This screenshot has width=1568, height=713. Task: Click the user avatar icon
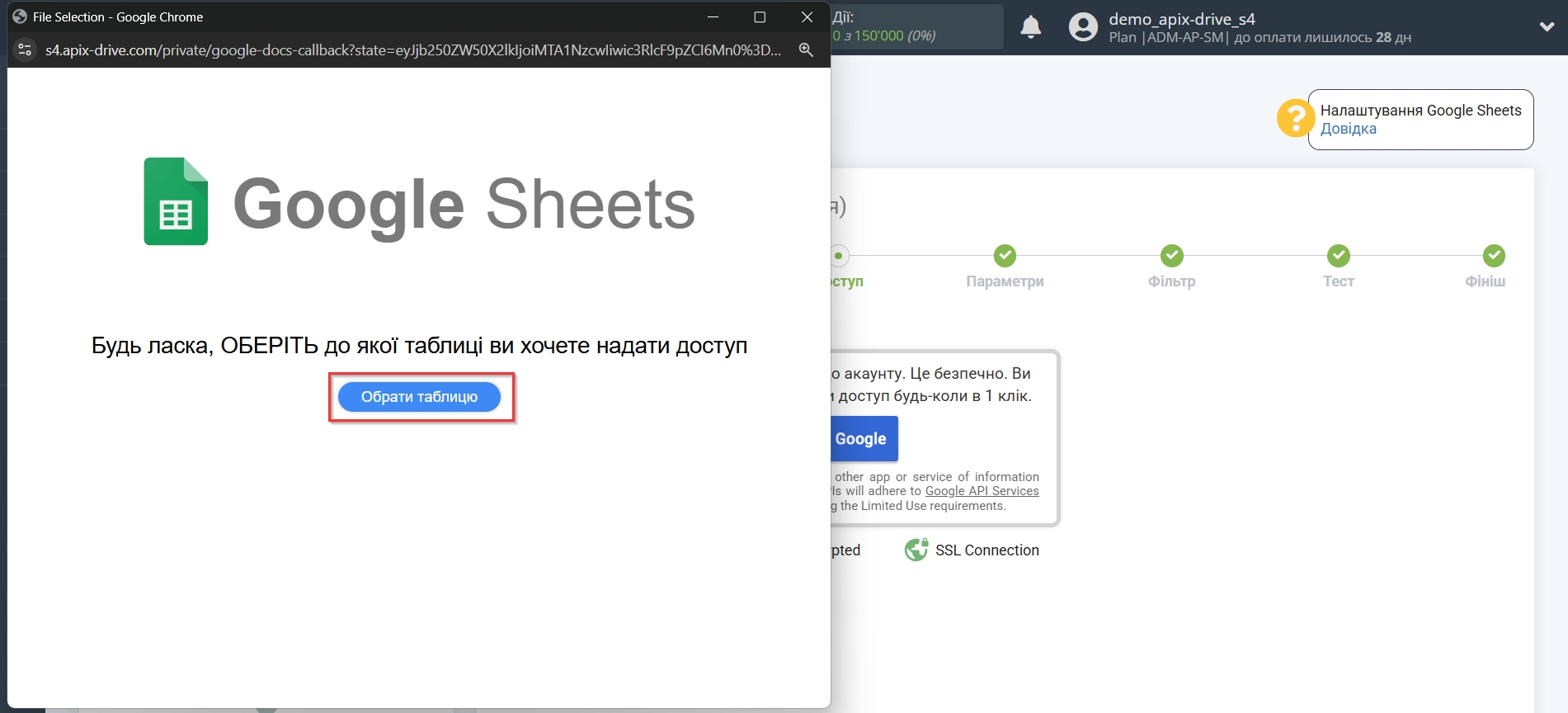coord(1083,27)
